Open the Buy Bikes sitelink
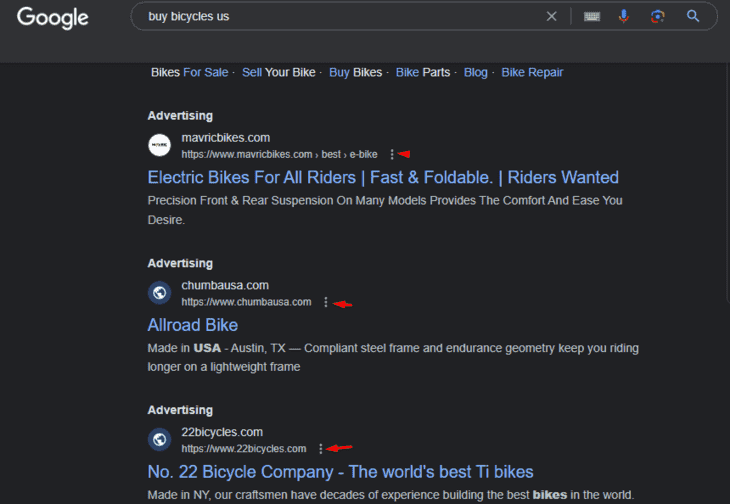The width and height of the screenshot is (730, 504). point(355,73)
